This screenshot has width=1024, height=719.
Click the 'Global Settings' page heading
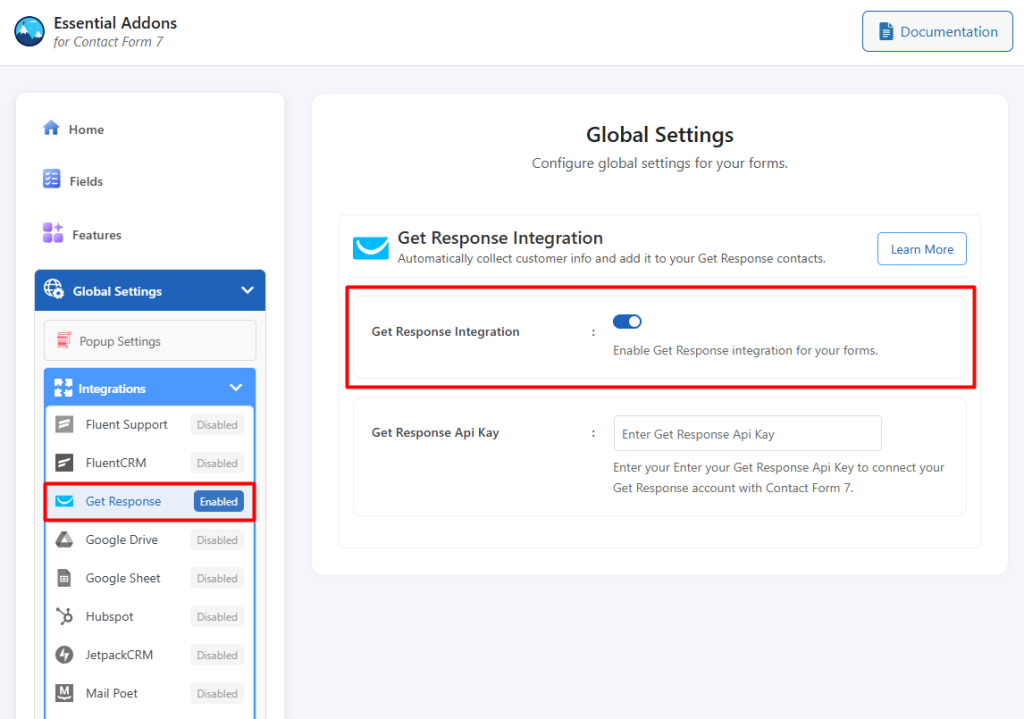[660, 135]
